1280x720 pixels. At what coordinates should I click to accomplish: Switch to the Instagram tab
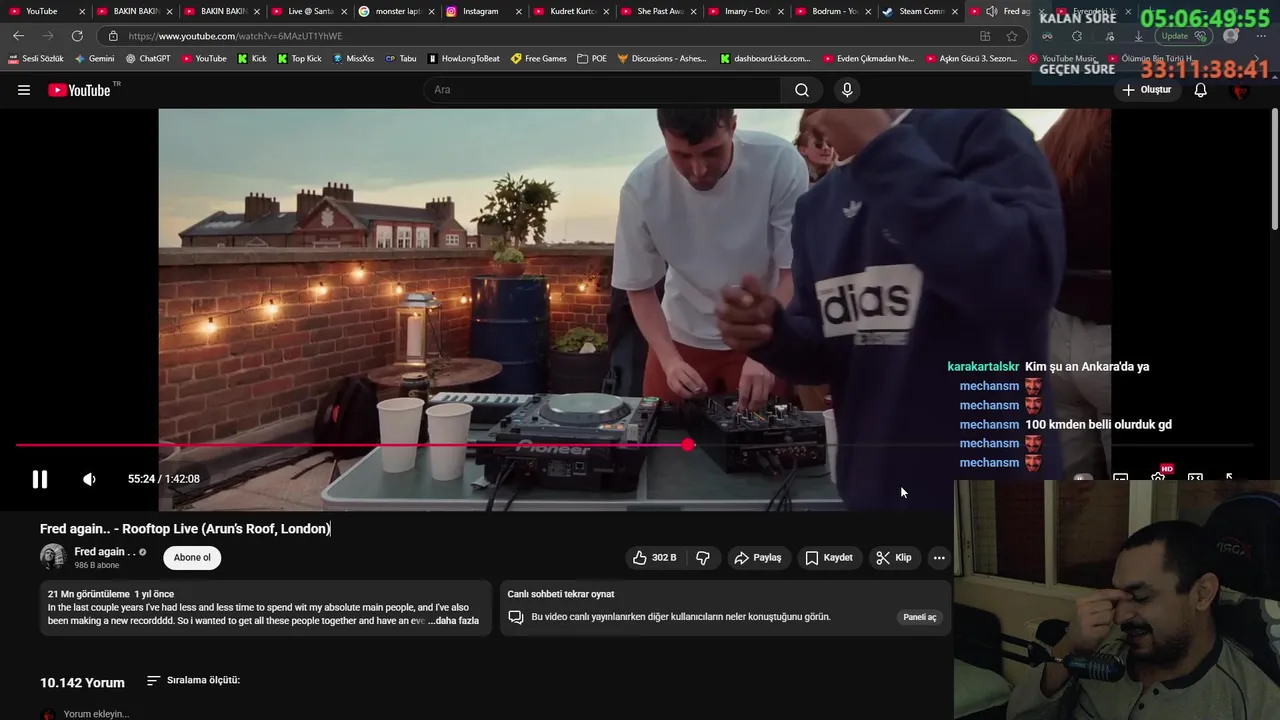480,11
